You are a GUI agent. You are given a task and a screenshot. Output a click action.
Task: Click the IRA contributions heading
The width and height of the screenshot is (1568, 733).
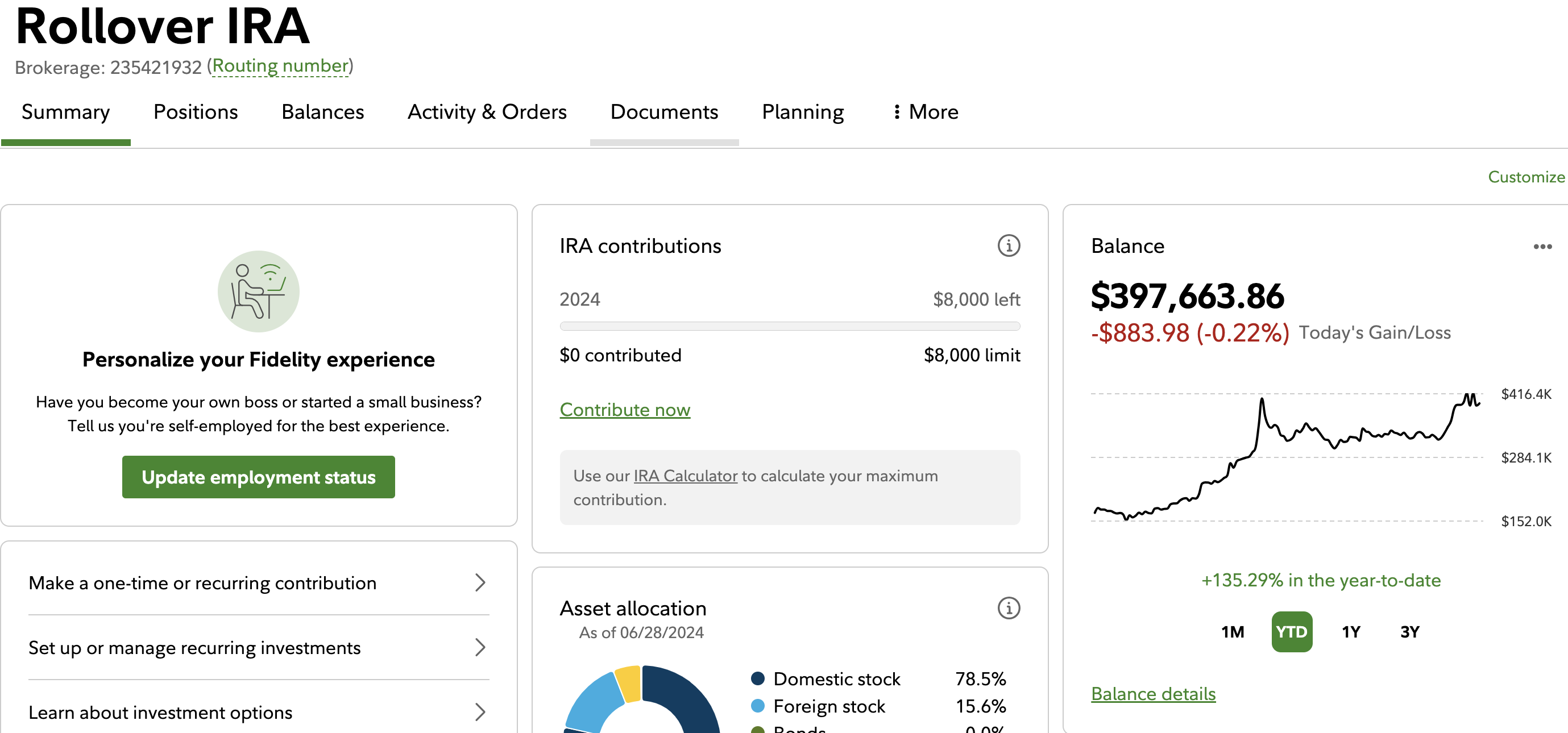(640, 245)
